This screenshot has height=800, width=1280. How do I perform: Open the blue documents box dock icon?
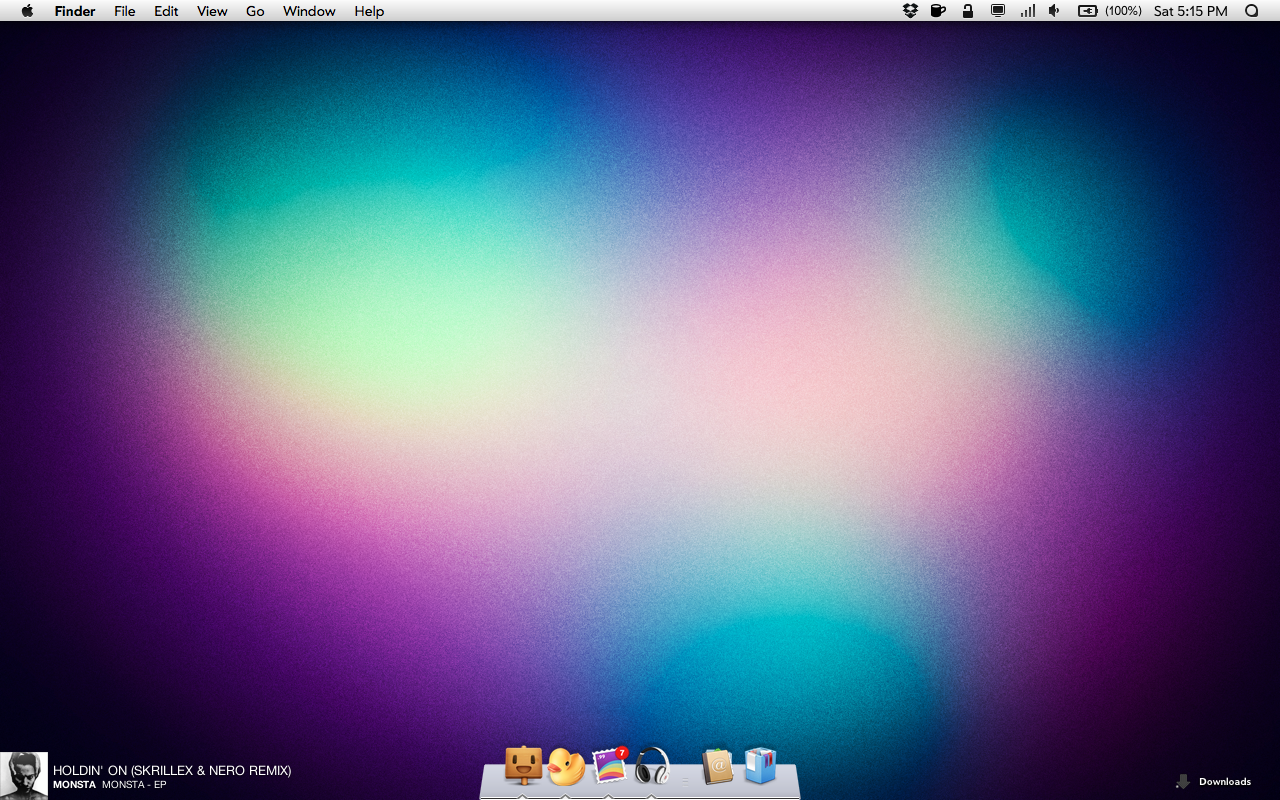pyautogui.click(x=760, y=766)
